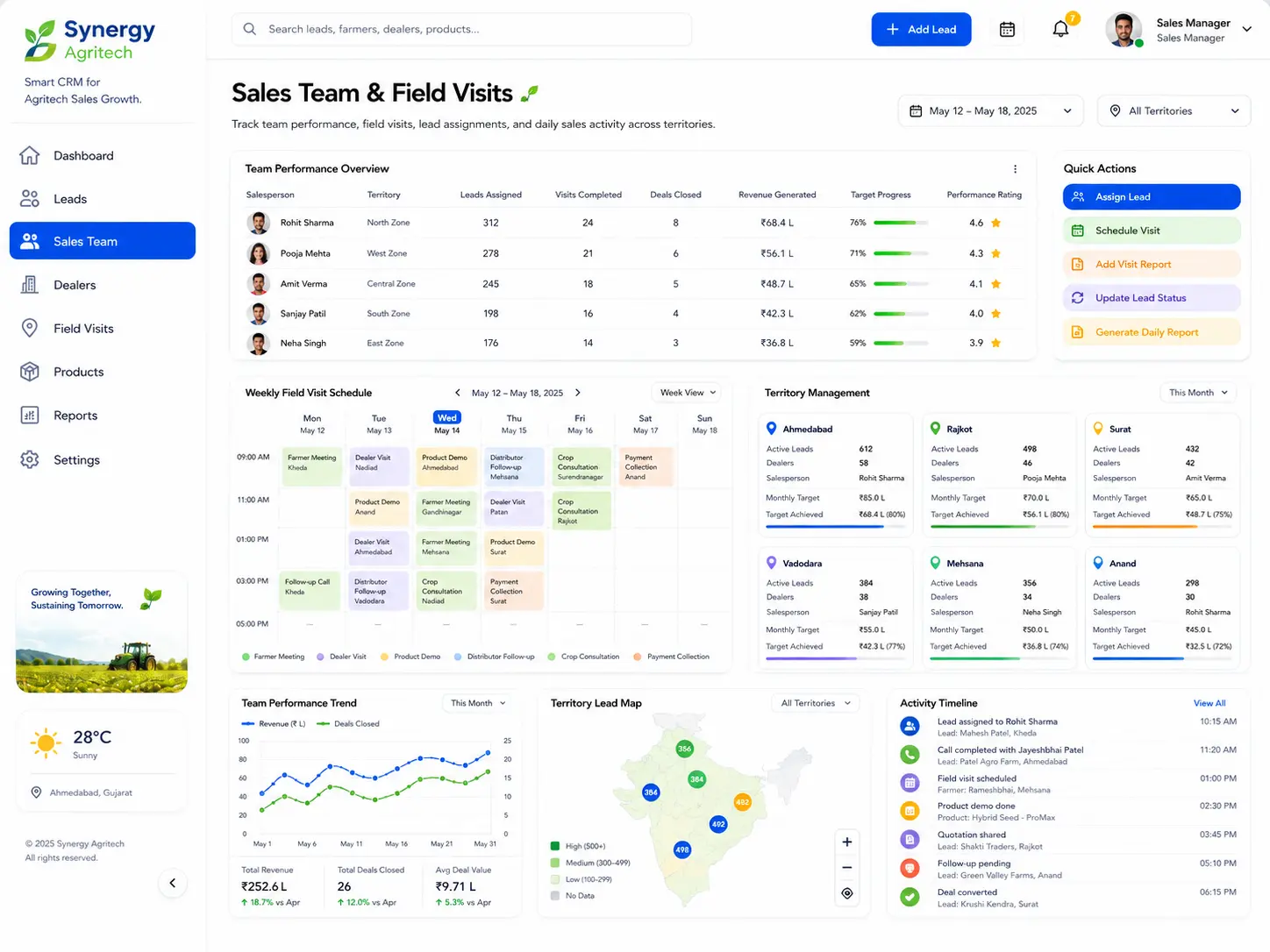This screenshot has height=952, width=1270.
Task: Toggle Deals Closed series in trend legend
Action: 348,724
